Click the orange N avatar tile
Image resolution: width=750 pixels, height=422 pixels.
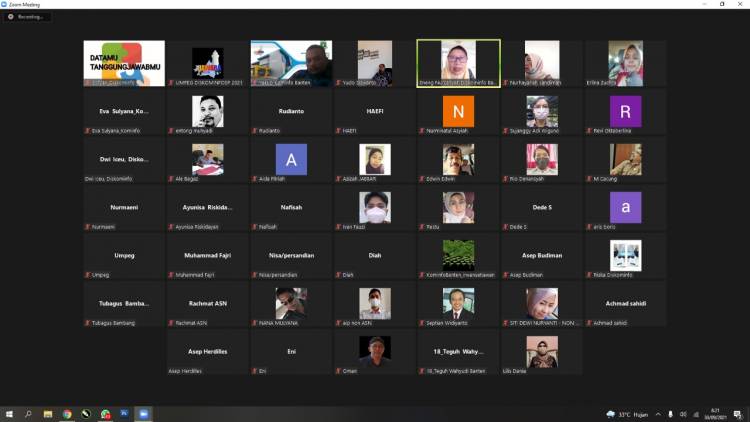pos(459,111)
